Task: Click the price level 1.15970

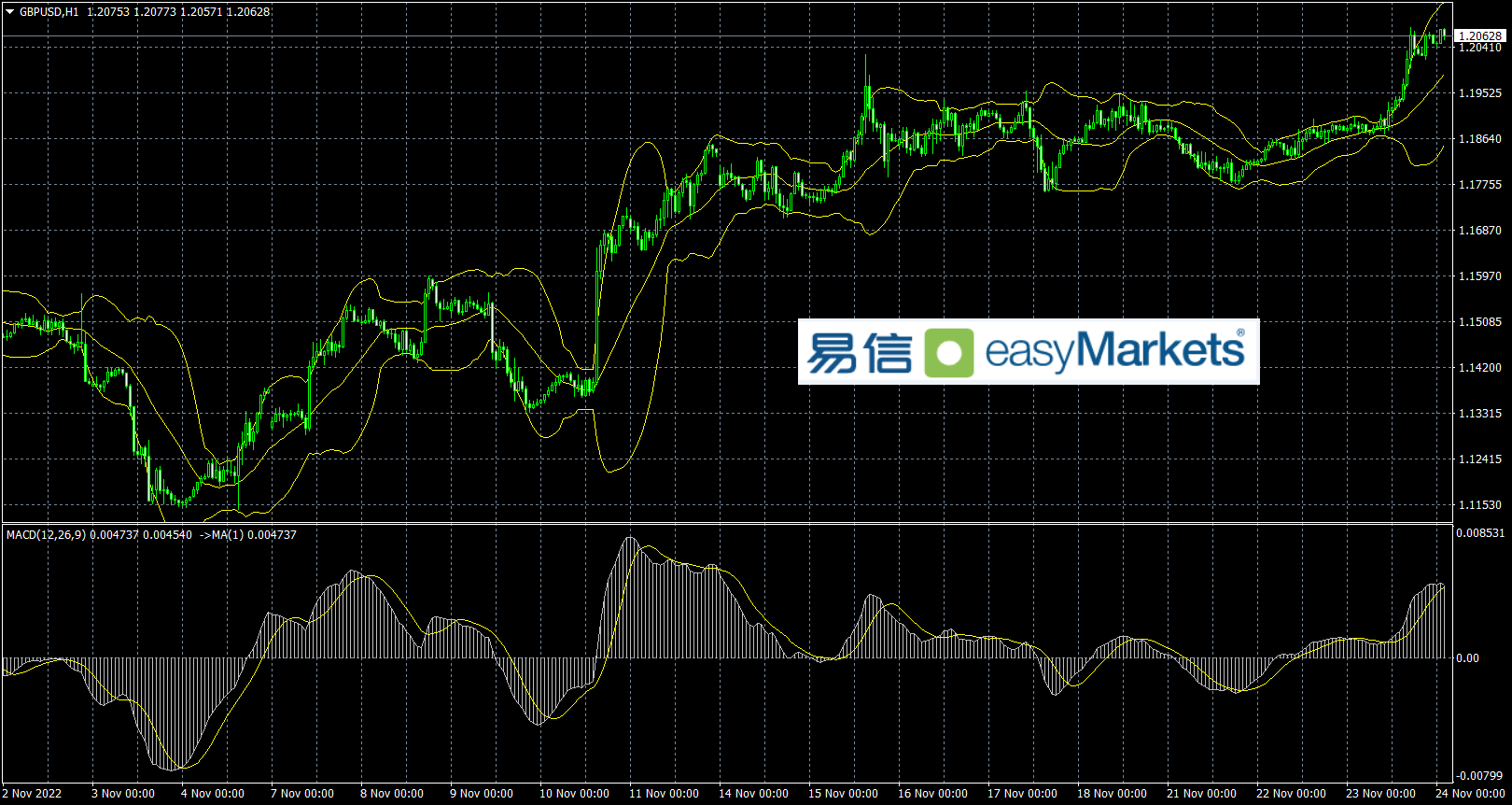Action: pyautogui.click(x=1480, y=276)
